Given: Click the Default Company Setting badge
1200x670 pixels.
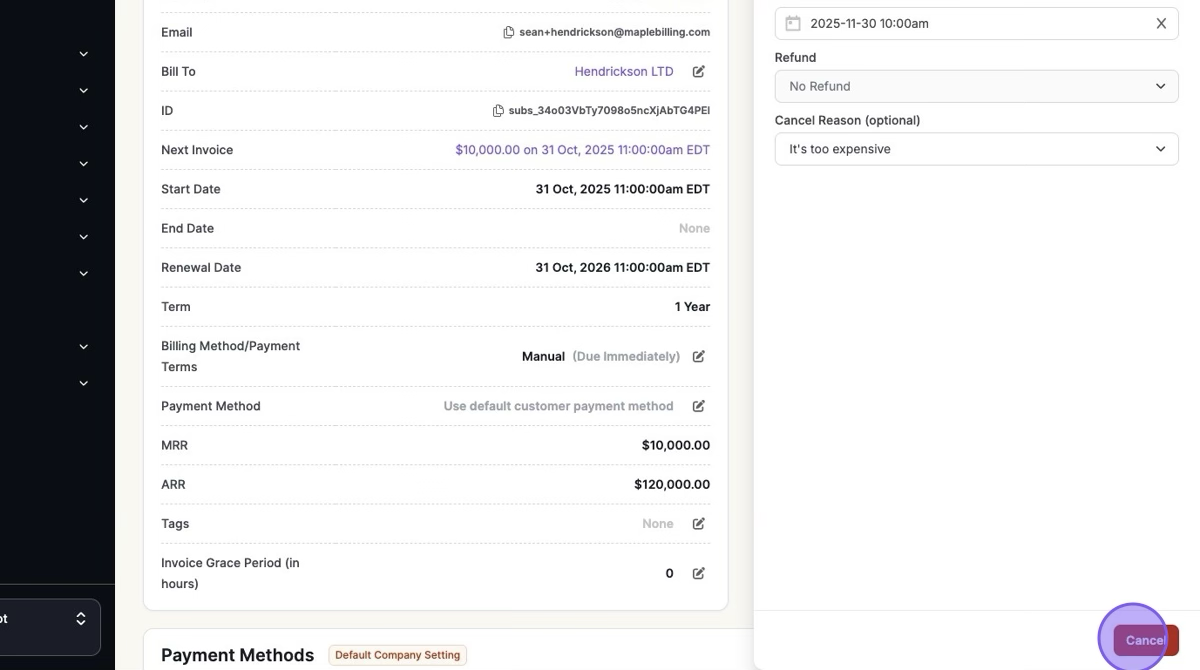Looking at the screenshot, I should click(x=397, y=655).
